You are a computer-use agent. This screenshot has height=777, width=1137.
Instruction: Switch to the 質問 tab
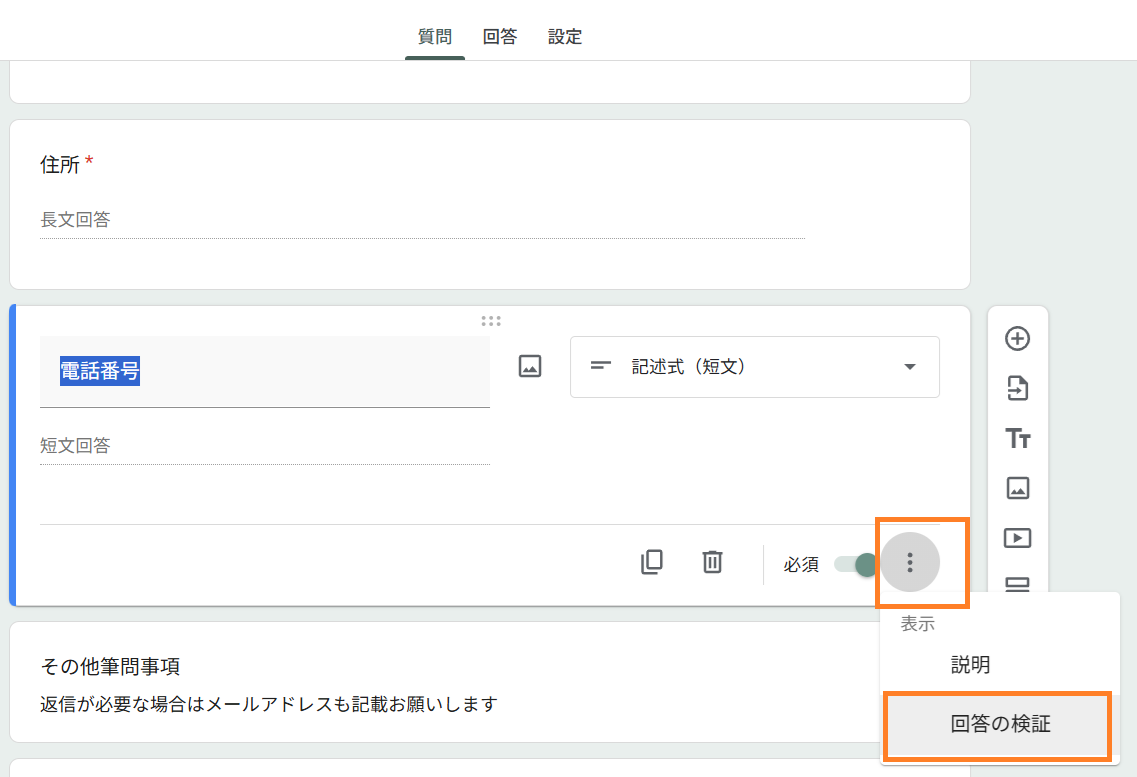[434, 36]
